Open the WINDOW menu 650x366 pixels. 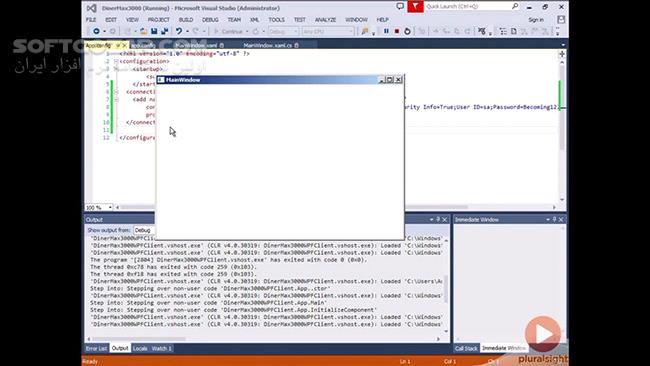point(357,19)
